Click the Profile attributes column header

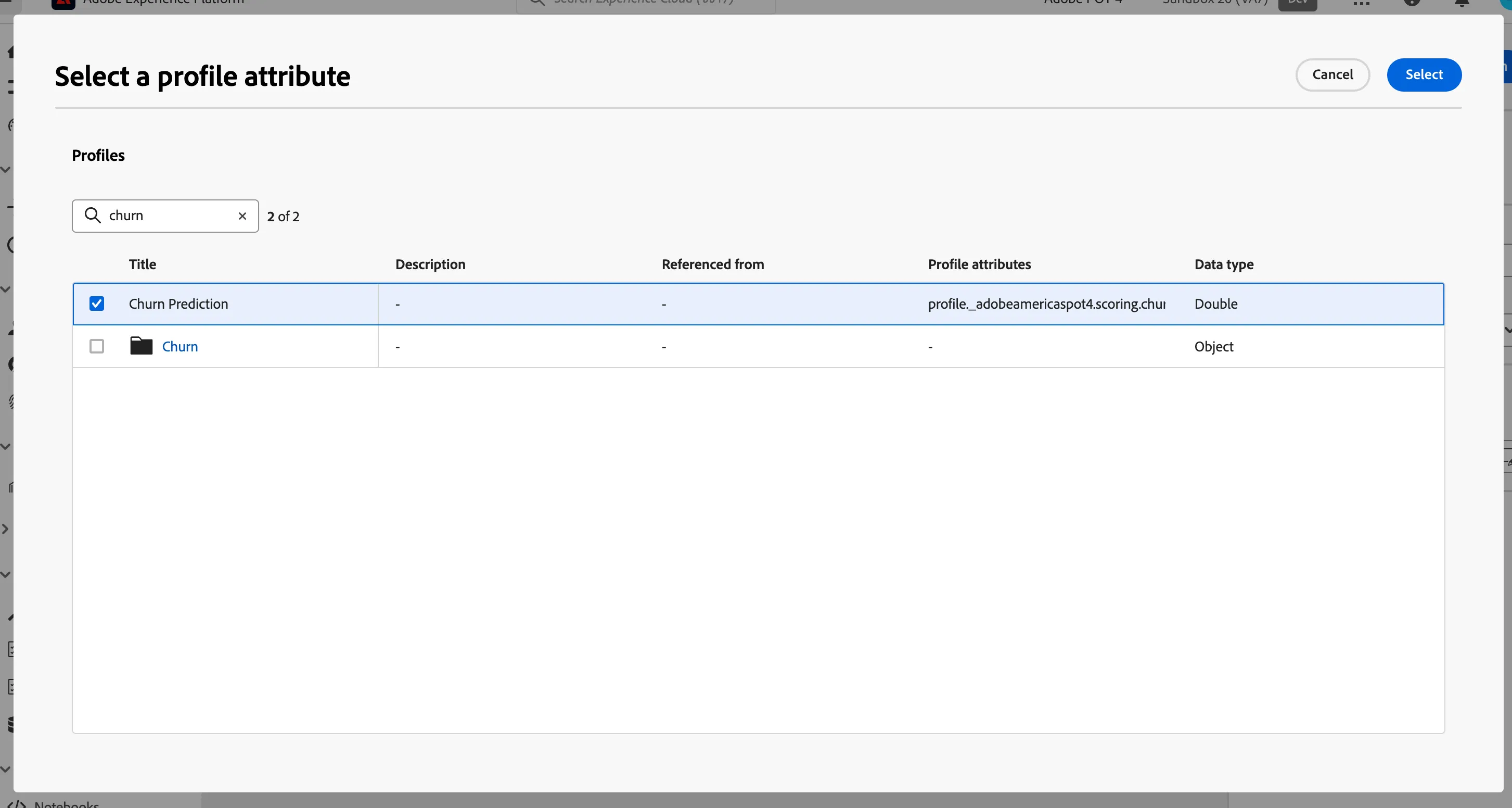[979, 264]
